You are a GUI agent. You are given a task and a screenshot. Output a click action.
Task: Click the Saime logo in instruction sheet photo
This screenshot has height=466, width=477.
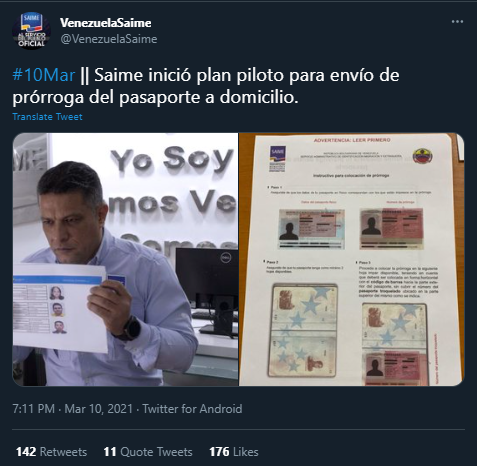tap(277, 159)
